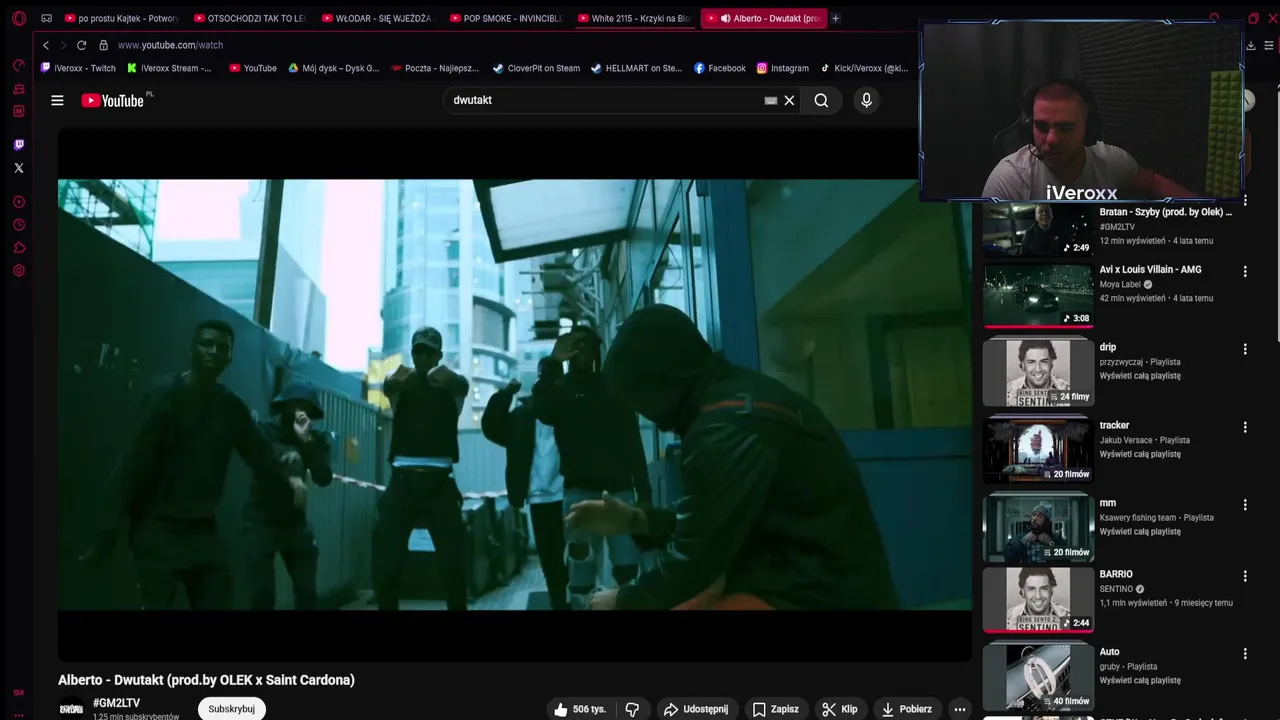View full mm playlist link
Viewport: 1280px width, 720px height.
pos(1140,532)
